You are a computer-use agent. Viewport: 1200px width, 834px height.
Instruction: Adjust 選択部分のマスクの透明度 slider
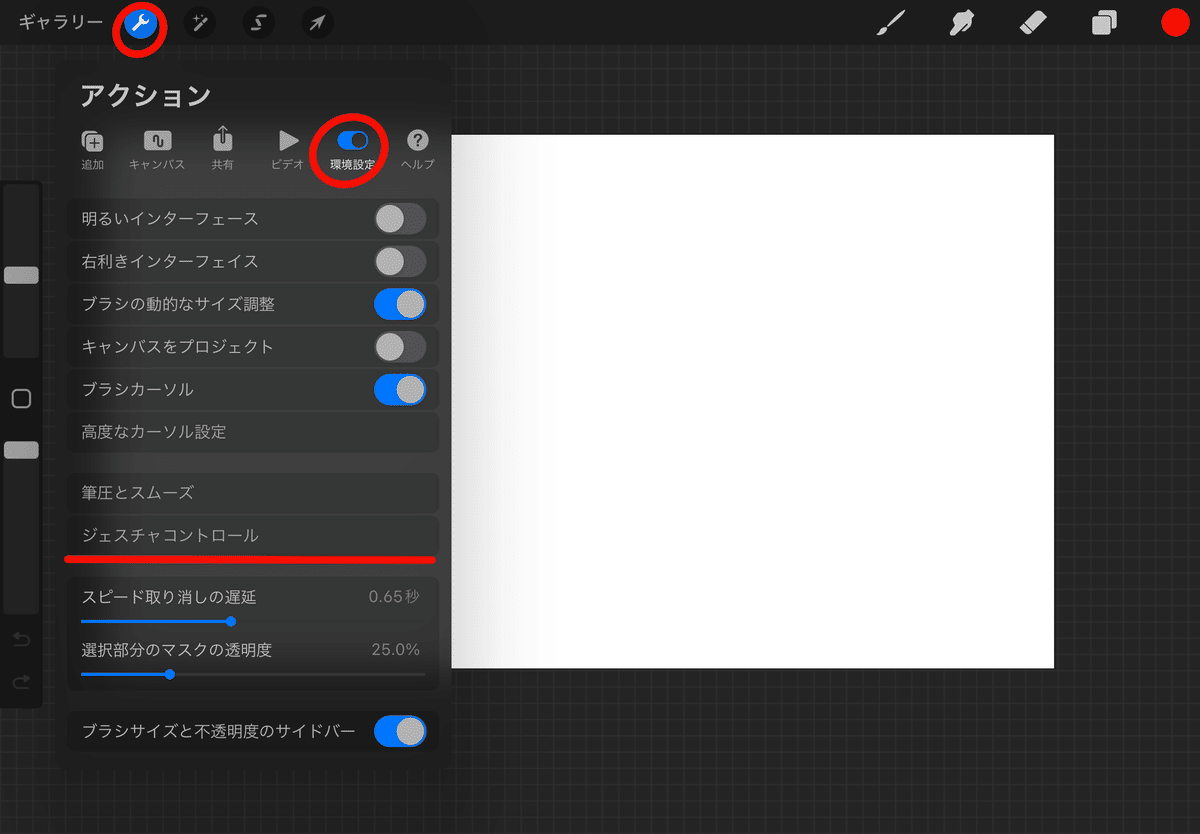170,674
